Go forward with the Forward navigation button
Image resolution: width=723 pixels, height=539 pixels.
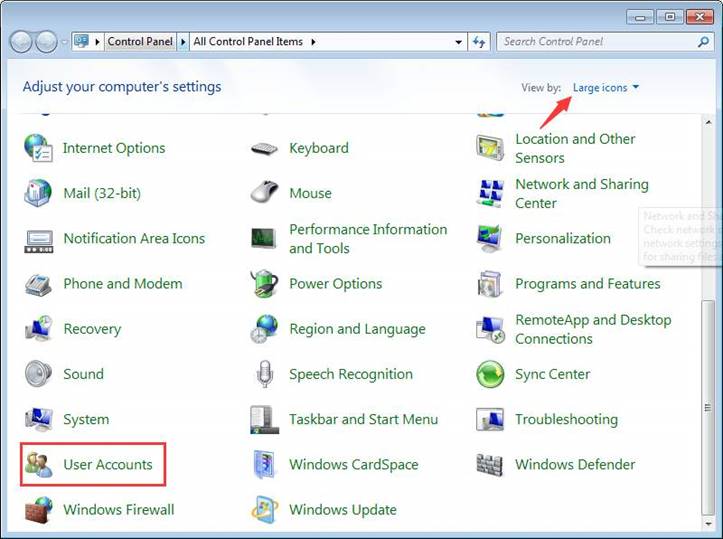[47, 42]
